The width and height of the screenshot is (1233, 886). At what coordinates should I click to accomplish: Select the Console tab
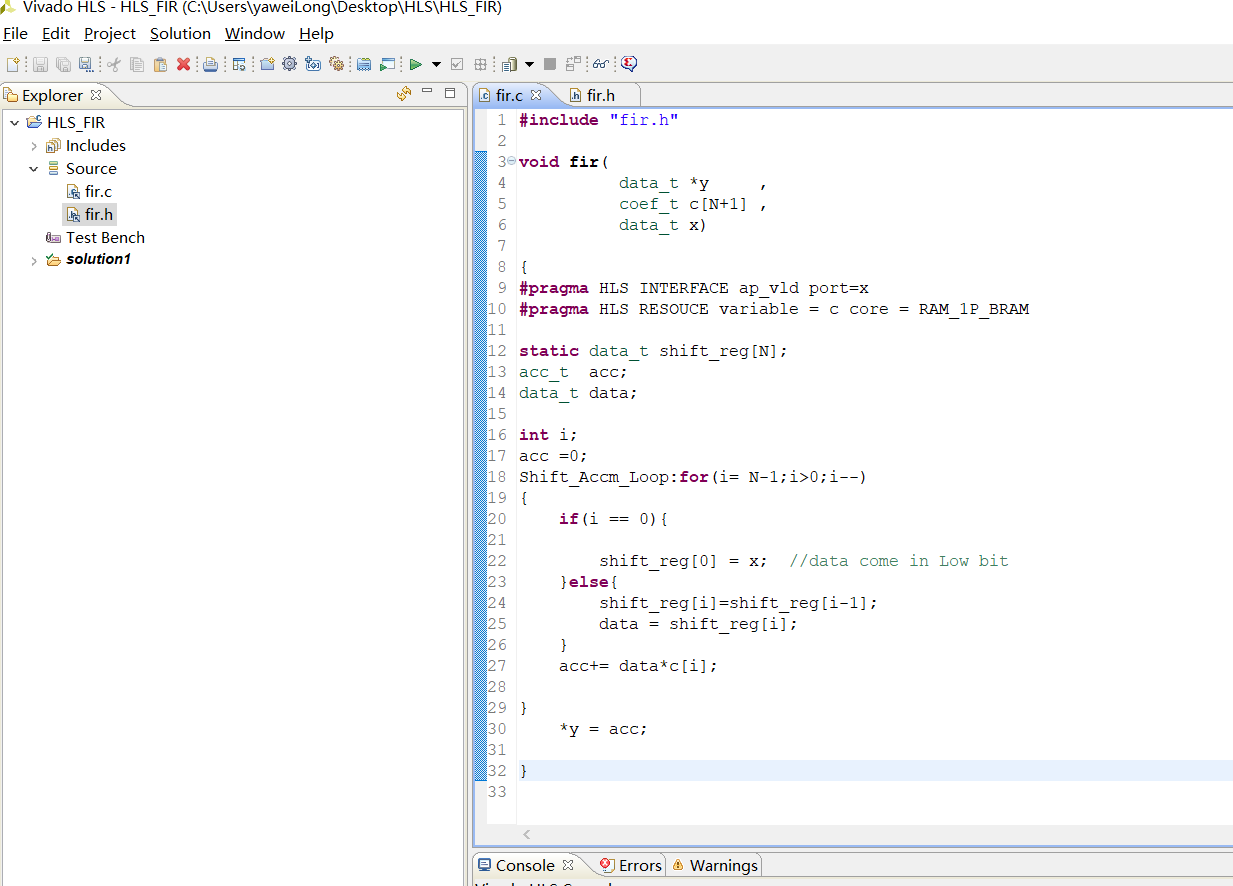point(525,865)
